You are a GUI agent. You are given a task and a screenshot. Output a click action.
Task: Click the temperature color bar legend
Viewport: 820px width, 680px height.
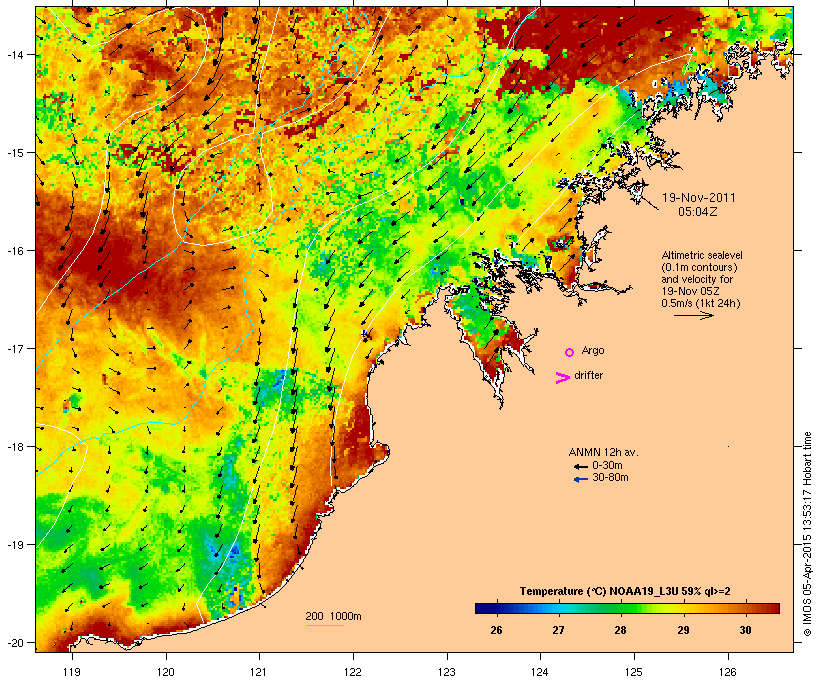[628, 608]
